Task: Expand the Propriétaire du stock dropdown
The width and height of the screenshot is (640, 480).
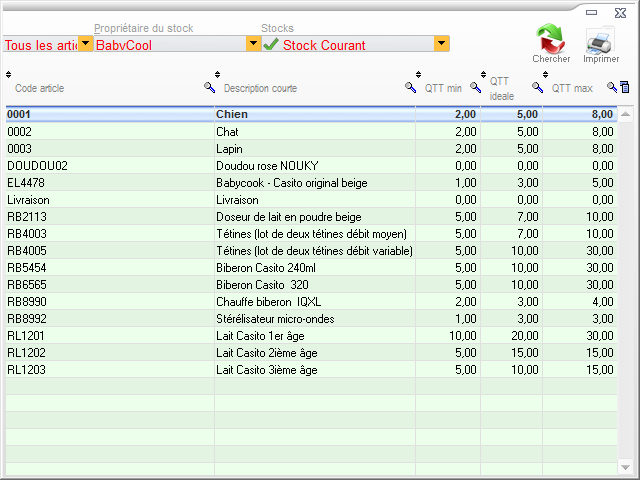Action: click(x=253, y=44)
